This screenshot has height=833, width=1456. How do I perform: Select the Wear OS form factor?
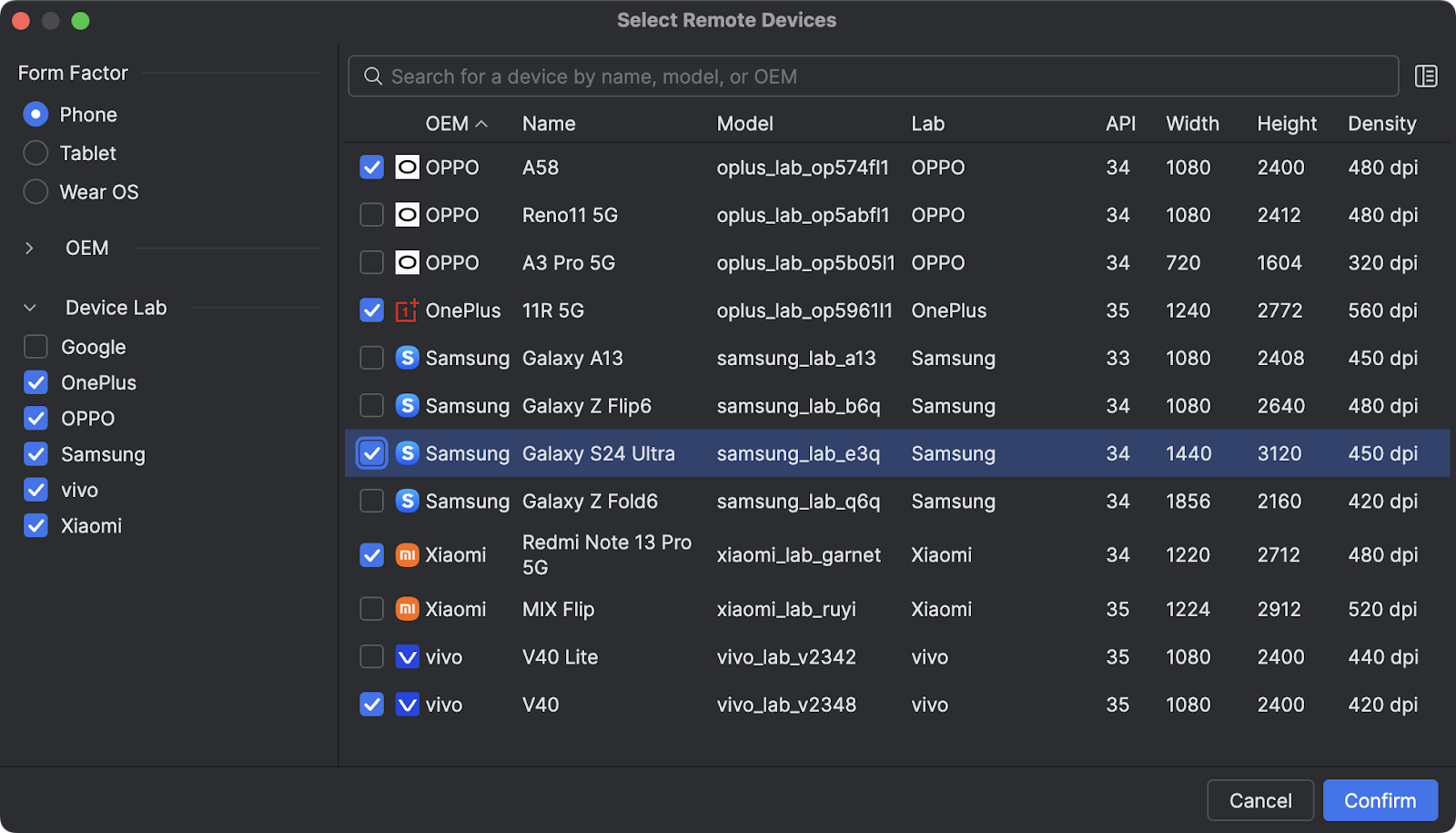click(x=35, y=192)
